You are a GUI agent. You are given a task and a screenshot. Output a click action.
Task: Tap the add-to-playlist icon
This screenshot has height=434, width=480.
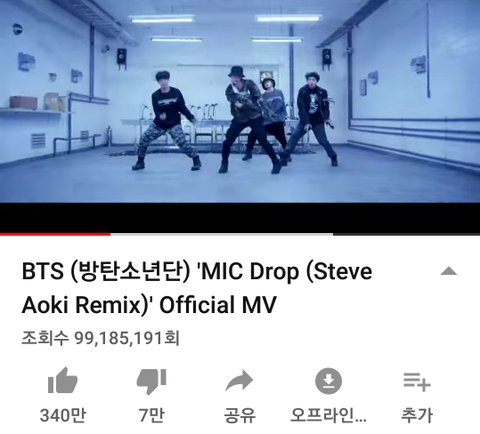(x=417, y=382)
